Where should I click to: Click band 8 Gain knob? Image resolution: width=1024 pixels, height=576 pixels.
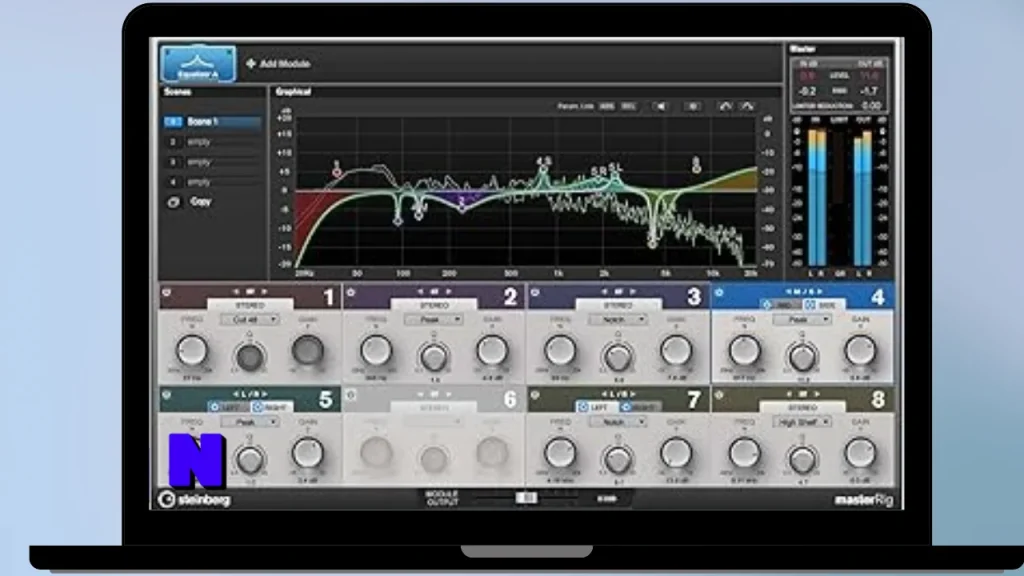pyautogui.click(x=860, y=453)
